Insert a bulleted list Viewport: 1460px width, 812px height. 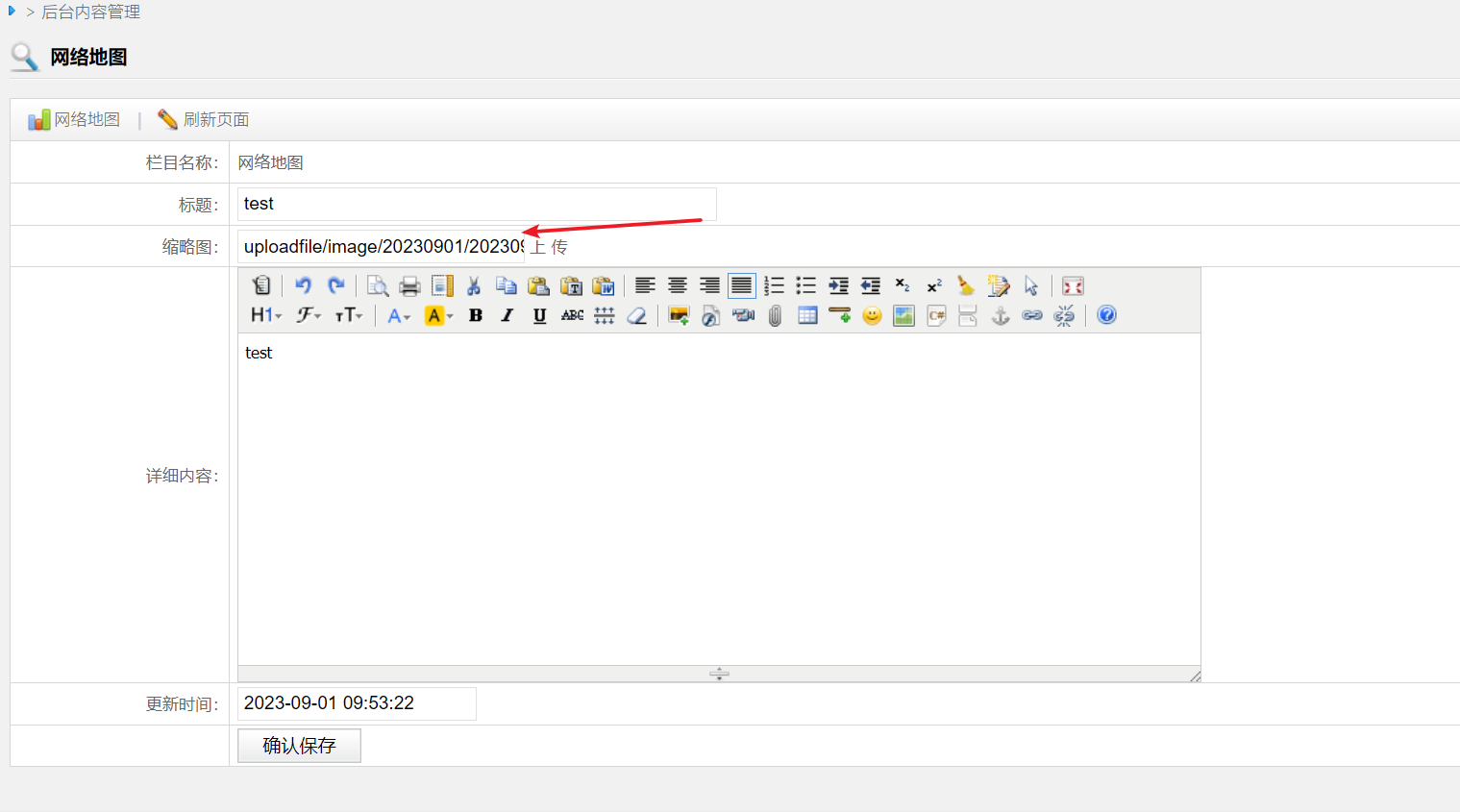tap(806, 285)
